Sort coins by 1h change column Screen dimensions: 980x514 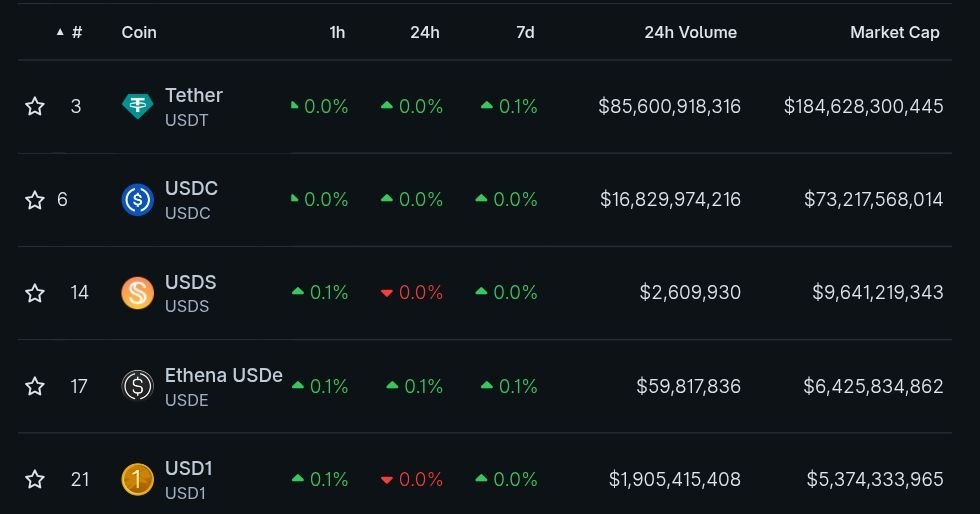click(337, 32)
